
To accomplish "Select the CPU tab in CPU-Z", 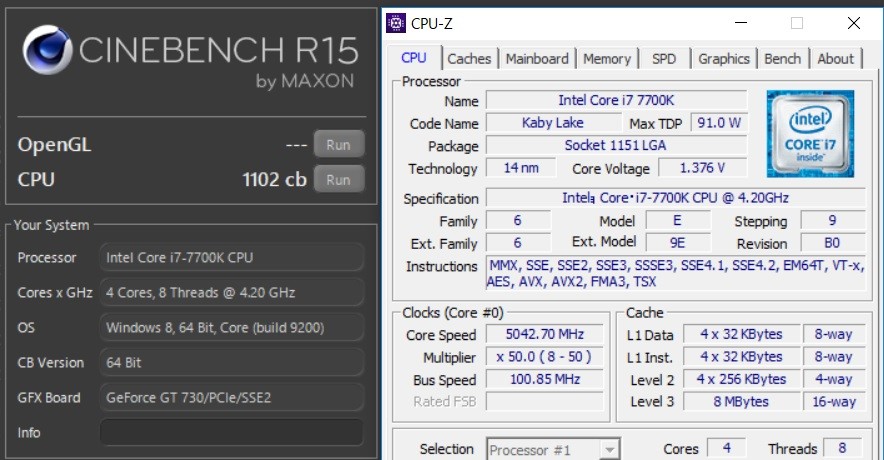I will (x=414, y=58).
